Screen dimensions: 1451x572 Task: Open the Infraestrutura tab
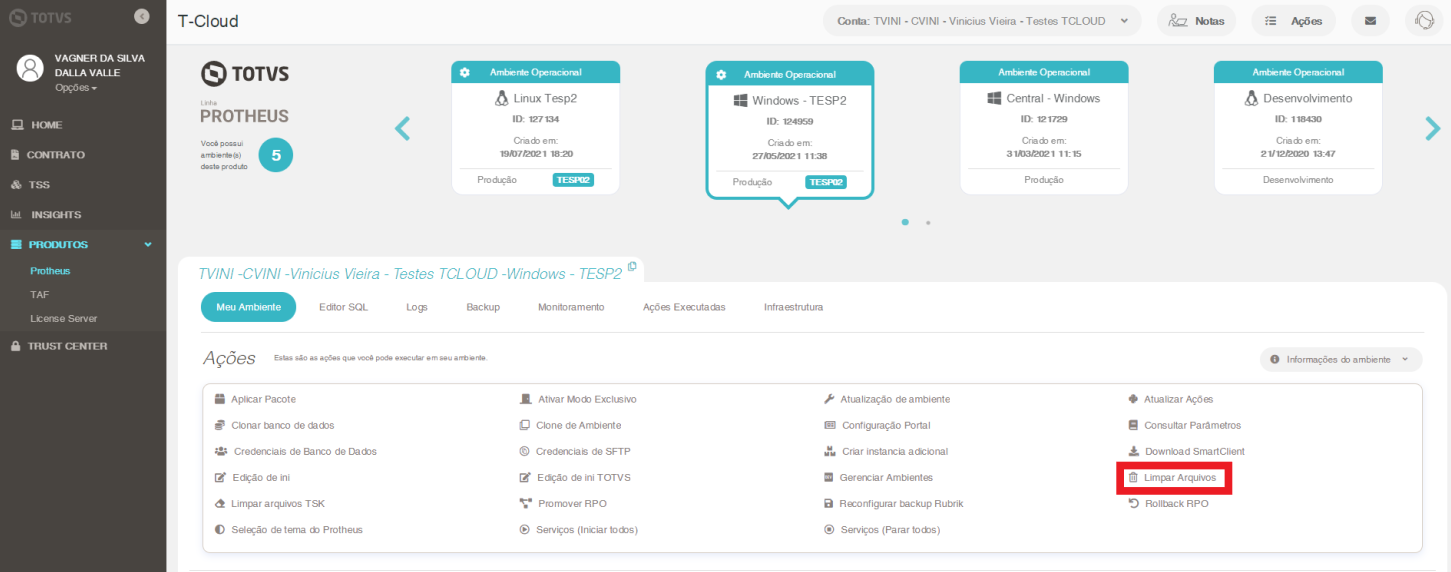pos(794,307)
